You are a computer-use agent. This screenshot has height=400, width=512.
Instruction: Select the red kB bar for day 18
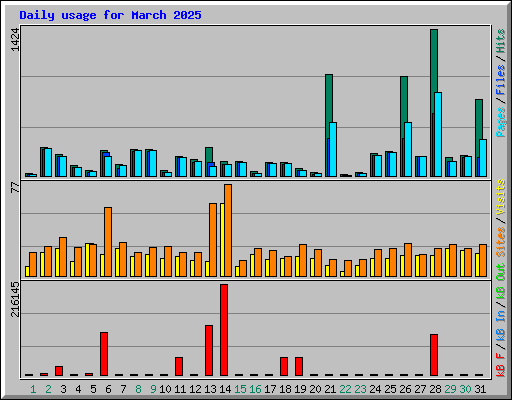point(284,366)
